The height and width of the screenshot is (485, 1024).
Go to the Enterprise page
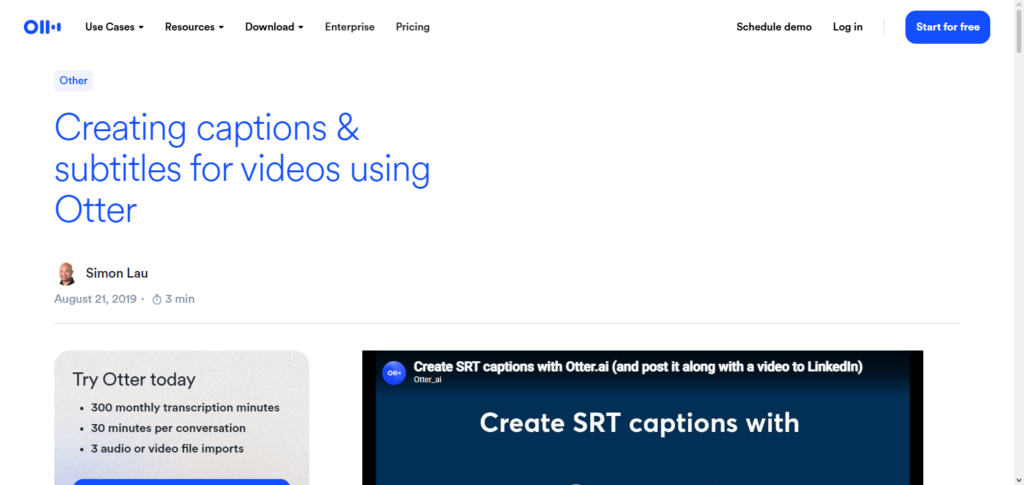tap(349, 27)
